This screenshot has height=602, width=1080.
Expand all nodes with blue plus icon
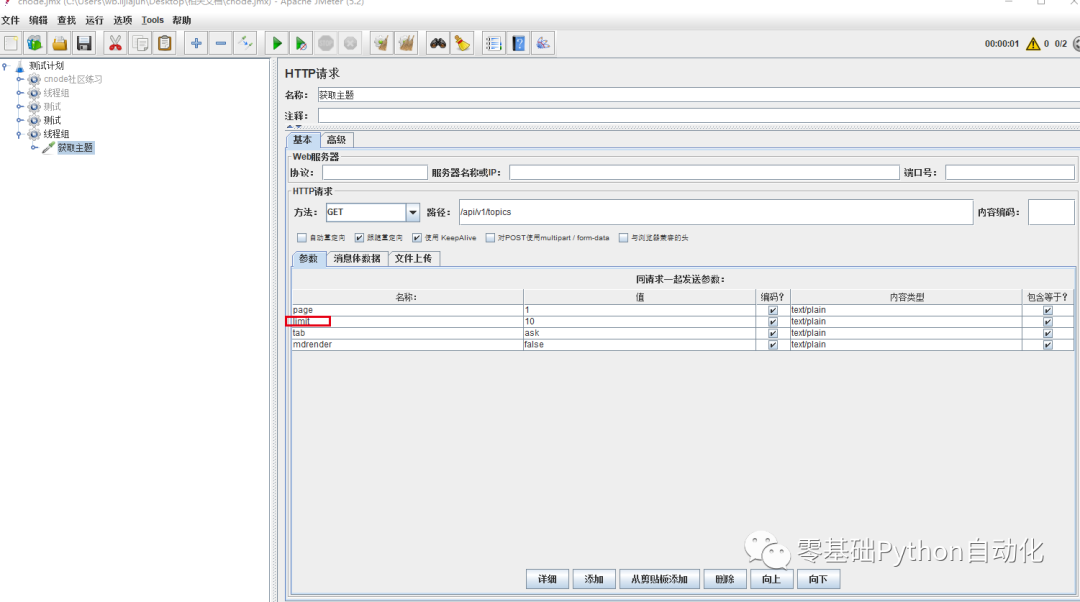(196, 43)
